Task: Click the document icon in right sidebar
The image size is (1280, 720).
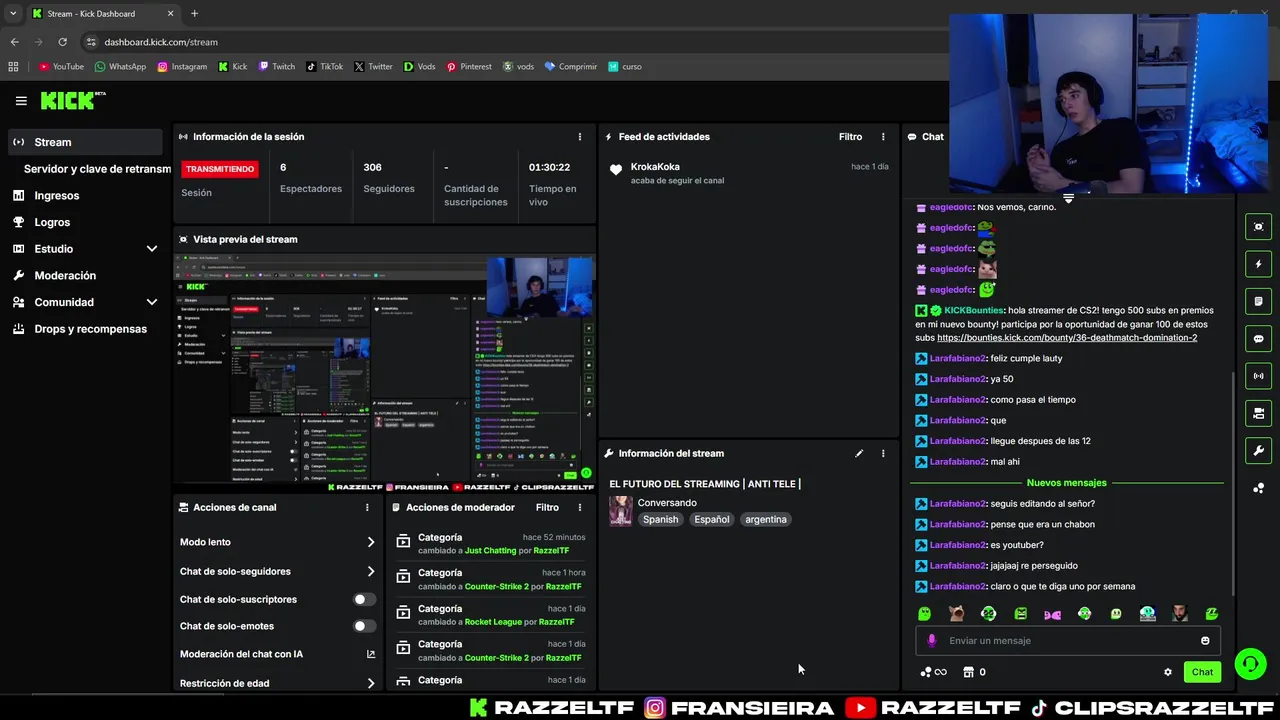Action: (x=1259, y=301)
